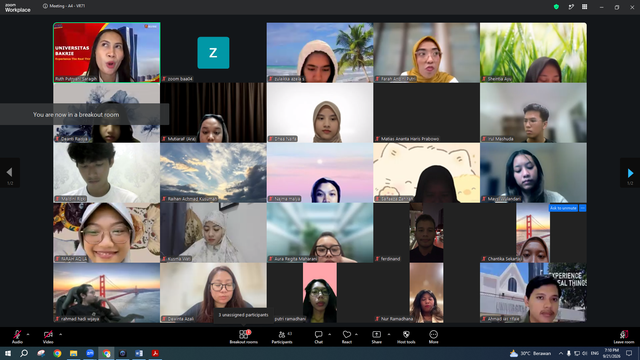Open three-dot menu on Chantika tile
Screen dimensions: 640x360
582,208
